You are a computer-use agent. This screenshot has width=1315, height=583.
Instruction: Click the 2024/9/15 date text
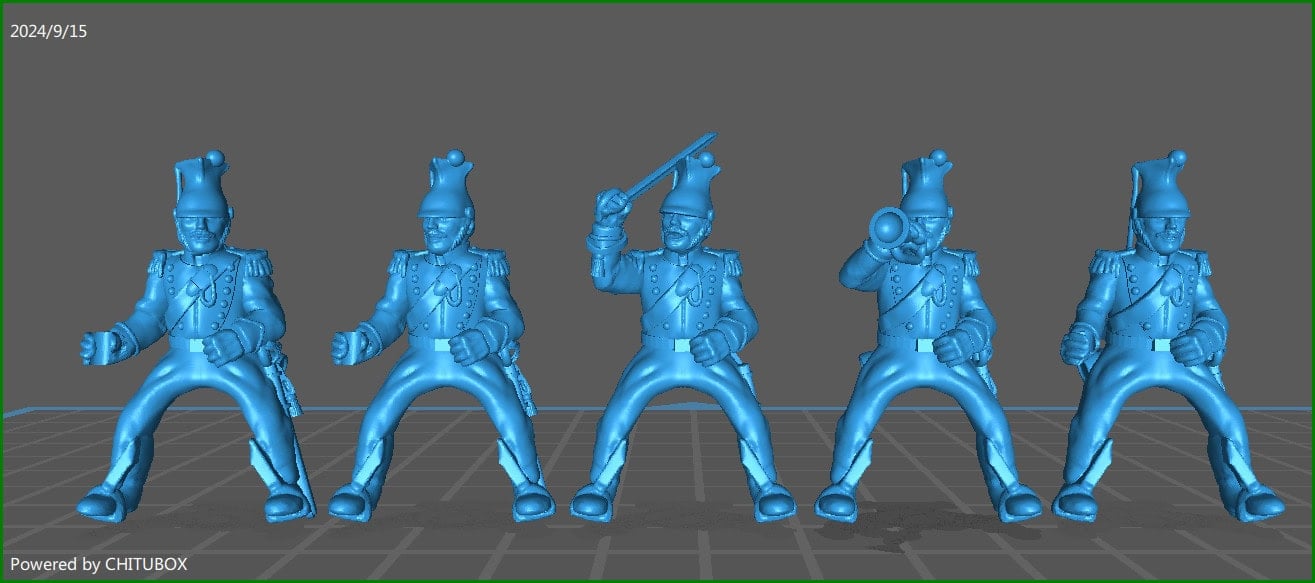pyautogui.click(x=48, y=32)
